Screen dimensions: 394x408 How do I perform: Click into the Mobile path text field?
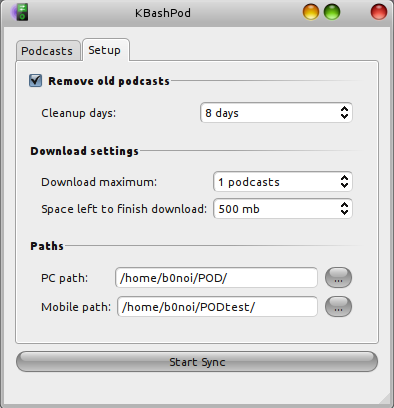217,306
